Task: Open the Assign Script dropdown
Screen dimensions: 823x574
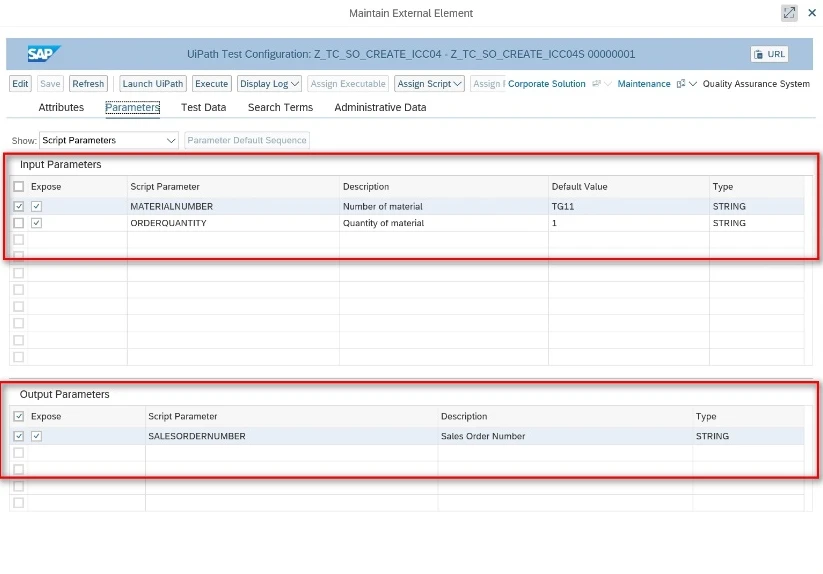Action: coord(429,83)
